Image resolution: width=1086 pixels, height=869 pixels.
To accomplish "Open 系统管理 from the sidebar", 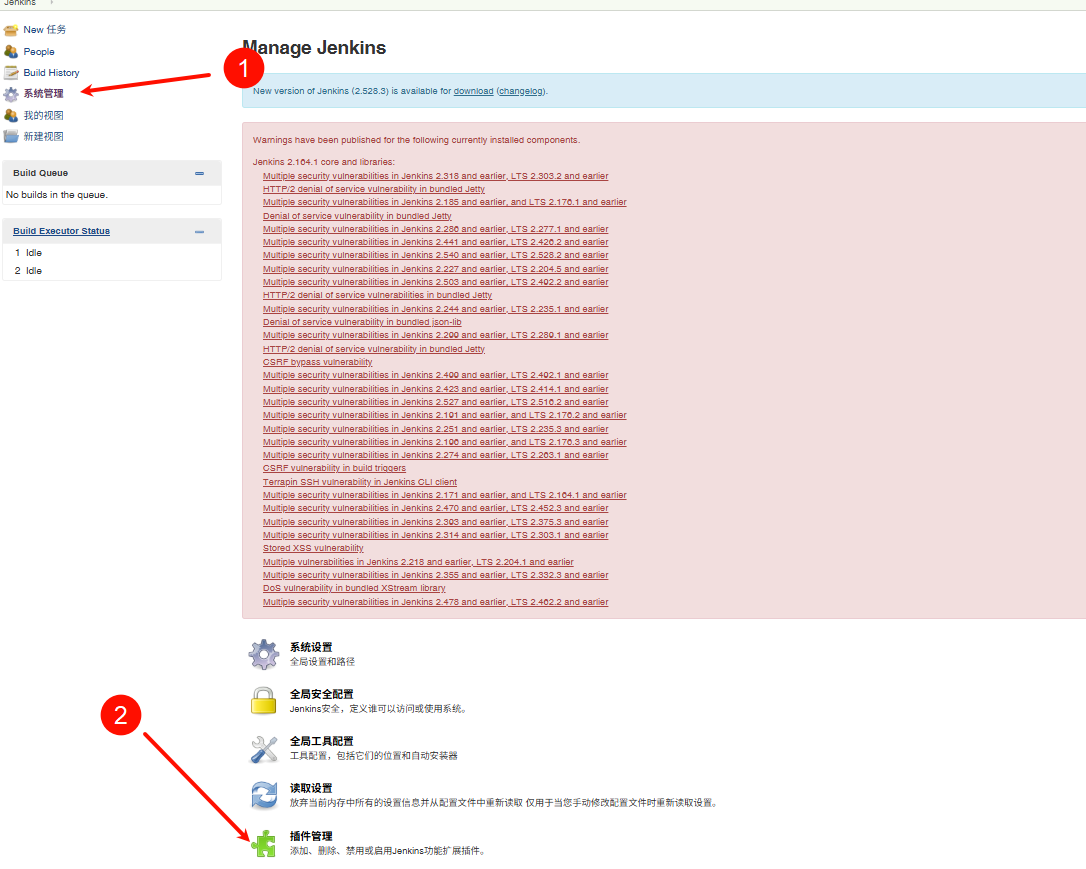I will point(44,94).
